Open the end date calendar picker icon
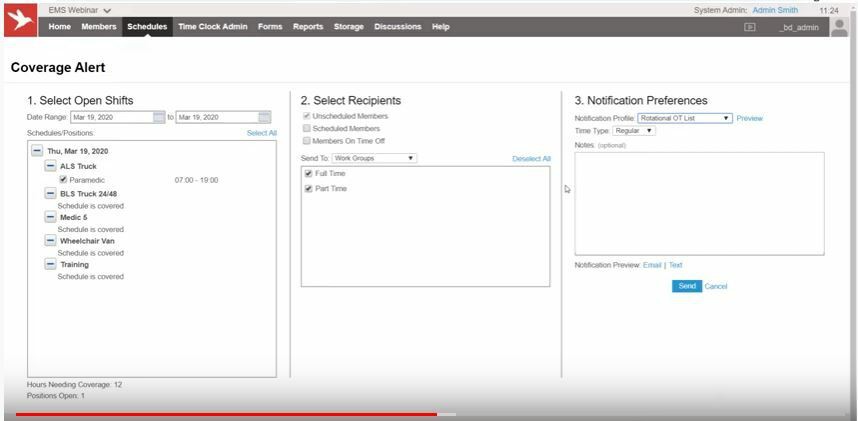The image size is (858, 421). pos(264,117)
